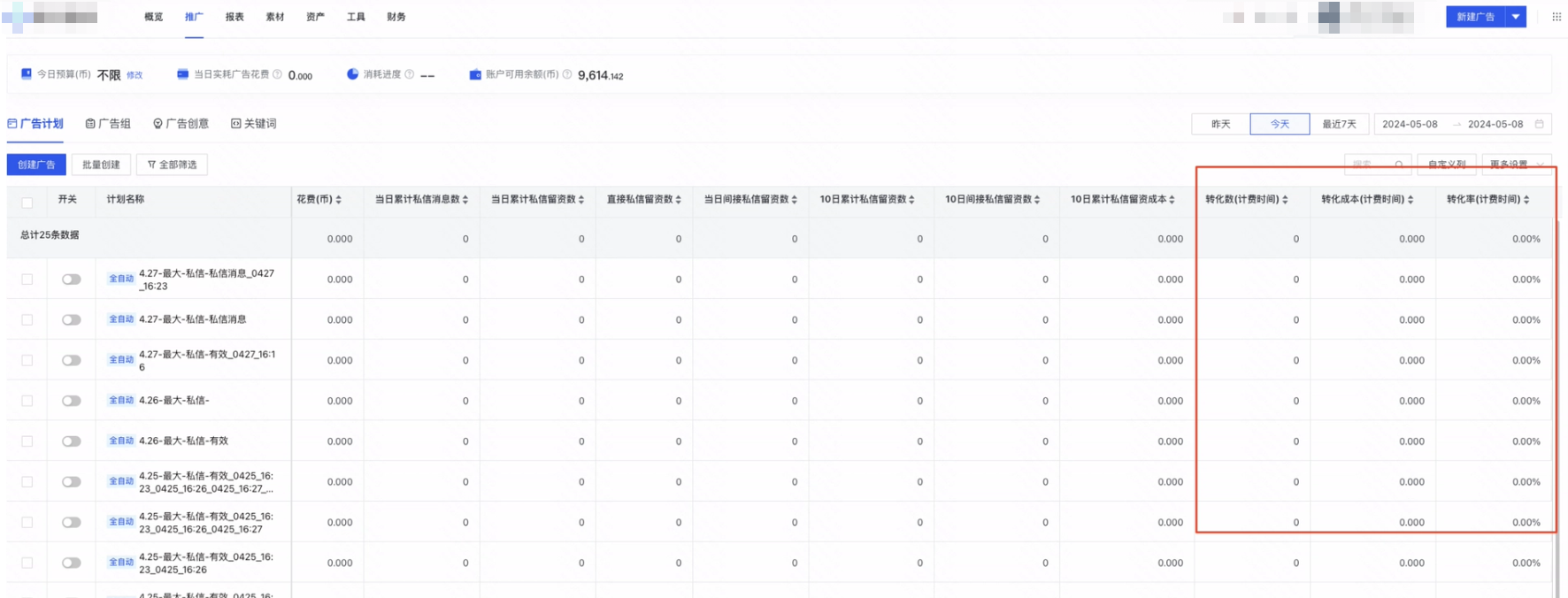Viewport: 1568px width, 598px height.
Task: Sort by 转化率(计费时间) column arrows
Action: [x=1526, y=200]
